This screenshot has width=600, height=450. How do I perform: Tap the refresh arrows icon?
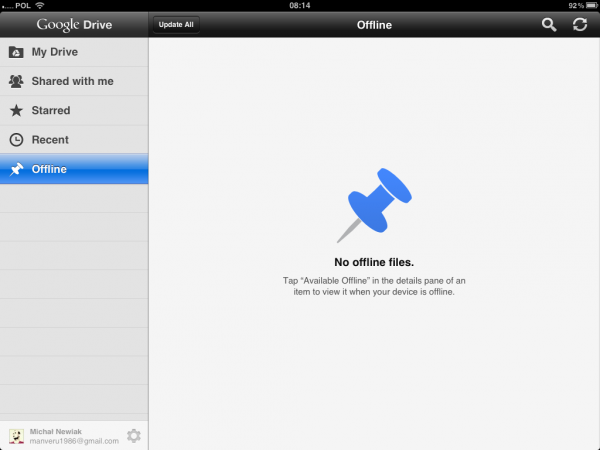pyautogui.click(x=579, y=24)
